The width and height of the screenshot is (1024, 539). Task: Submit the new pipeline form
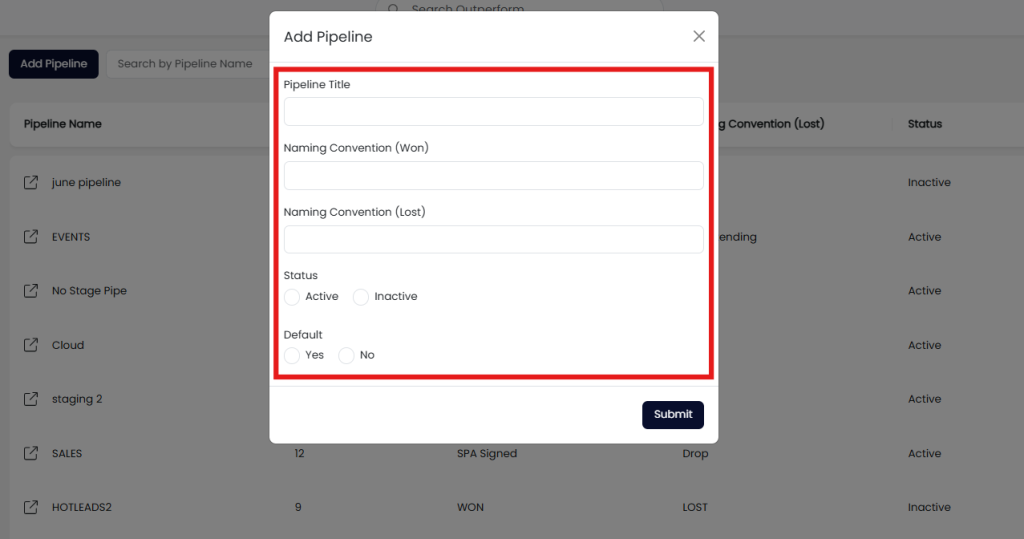point(672,414)
